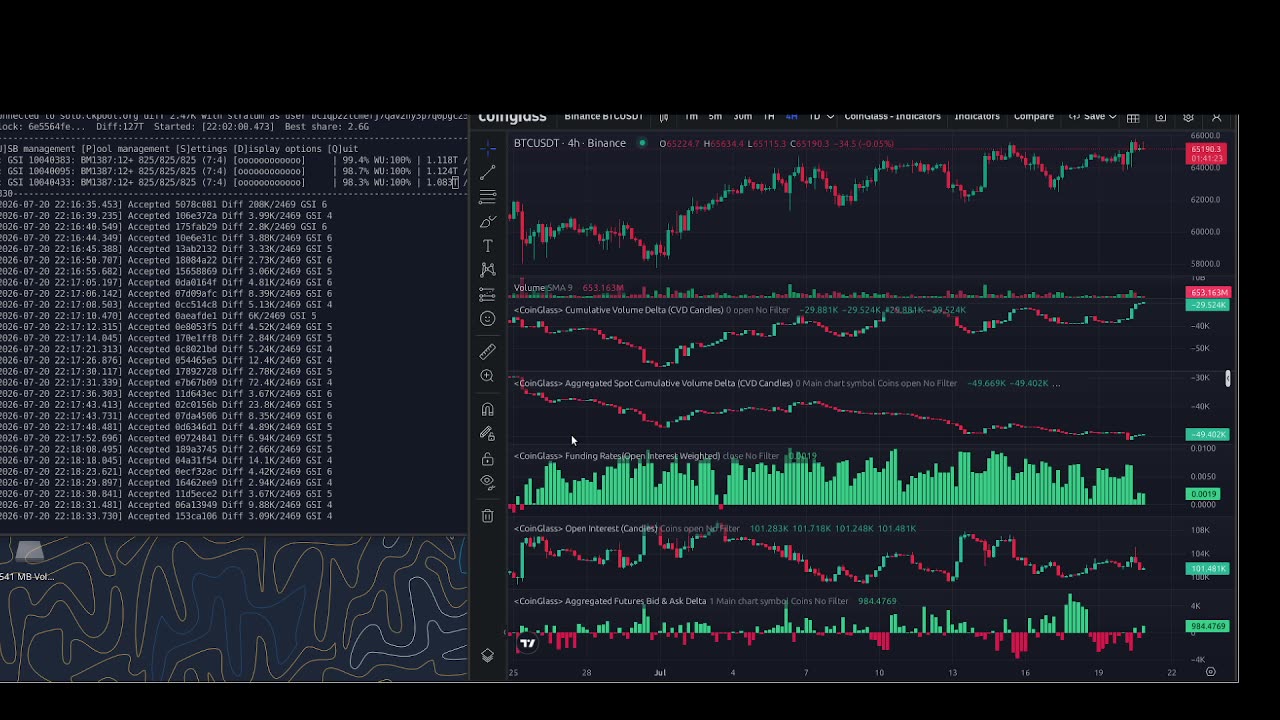The image size is (1280, 720).
Task: Activate the zoom in tool
Action: (x=487, y=376)
